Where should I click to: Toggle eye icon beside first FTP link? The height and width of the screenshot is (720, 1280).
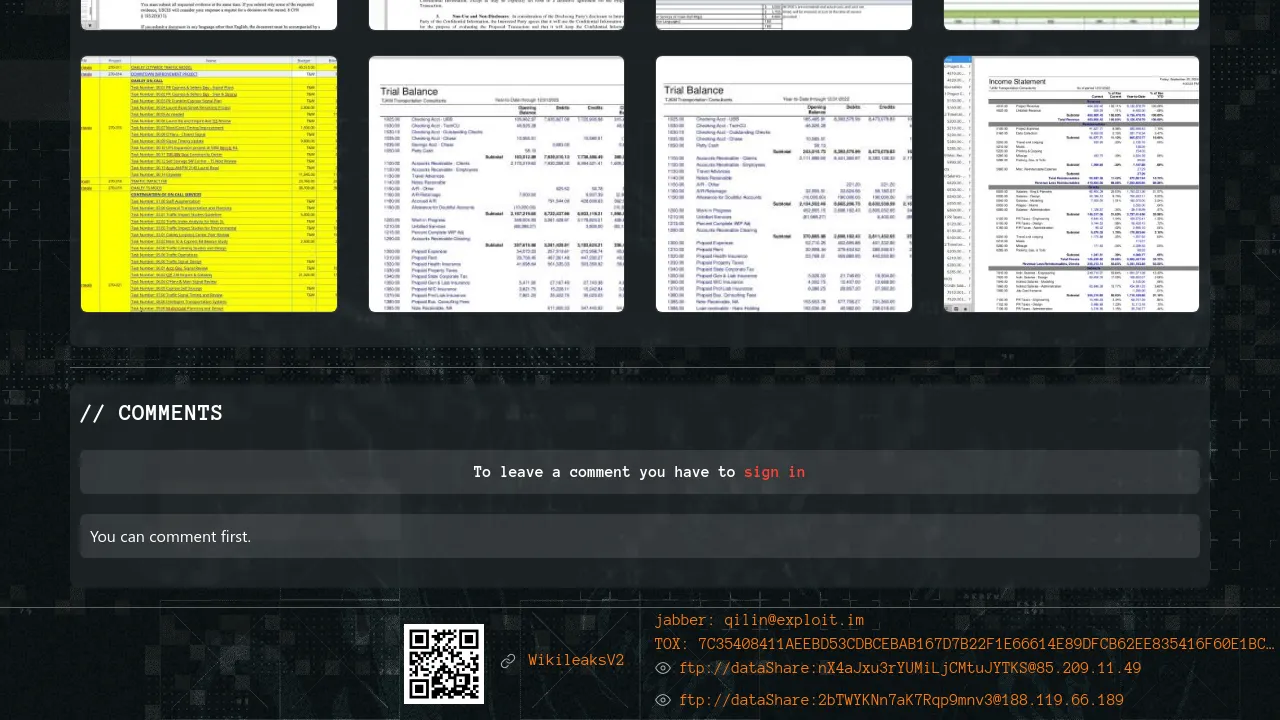click(x=663, y=669)
